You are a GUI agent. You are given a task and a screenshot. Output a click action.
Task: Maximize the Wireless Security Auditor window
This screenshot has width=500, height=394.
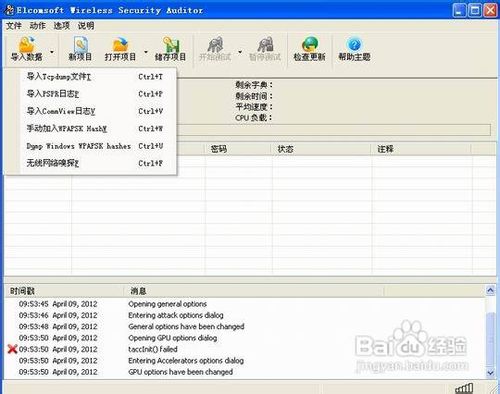coord(475,10)
